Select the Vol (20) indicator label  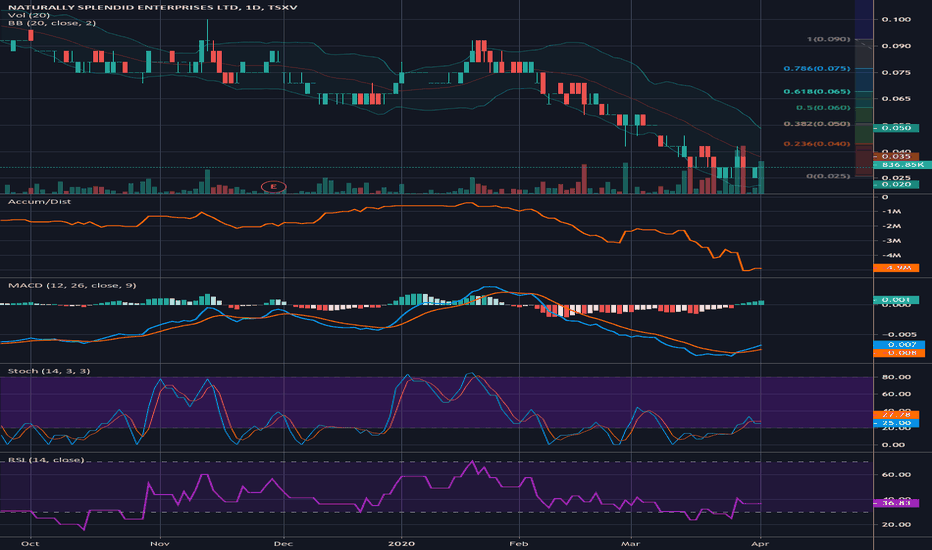[29, 15]
